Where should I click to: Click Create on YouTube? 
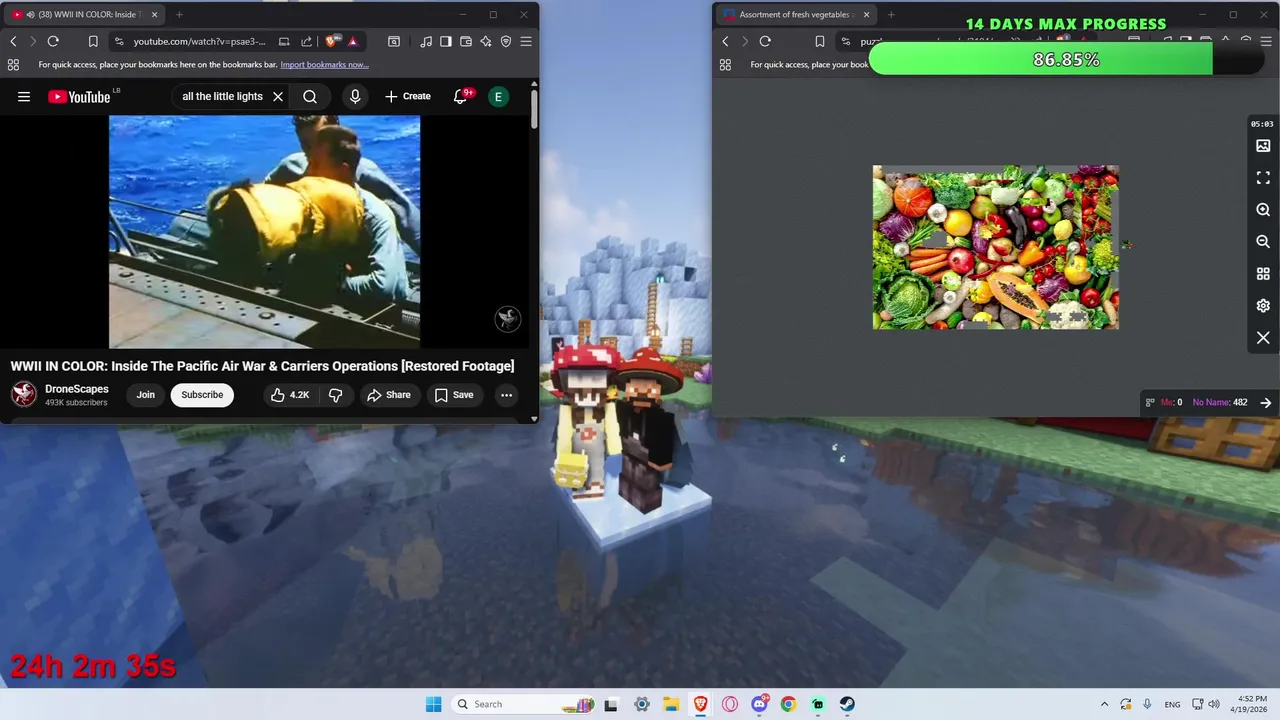[x=407, y=97]
